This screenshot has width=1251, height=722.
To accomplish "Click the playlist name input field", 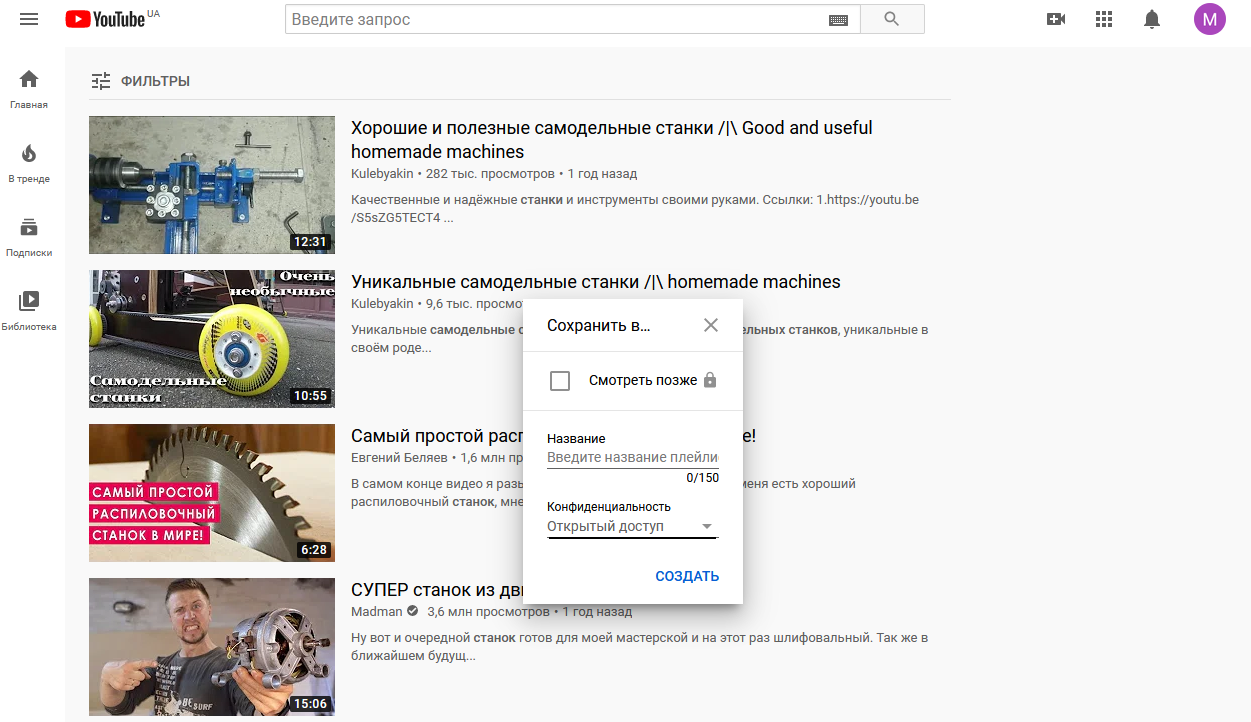I will (632, 458).
